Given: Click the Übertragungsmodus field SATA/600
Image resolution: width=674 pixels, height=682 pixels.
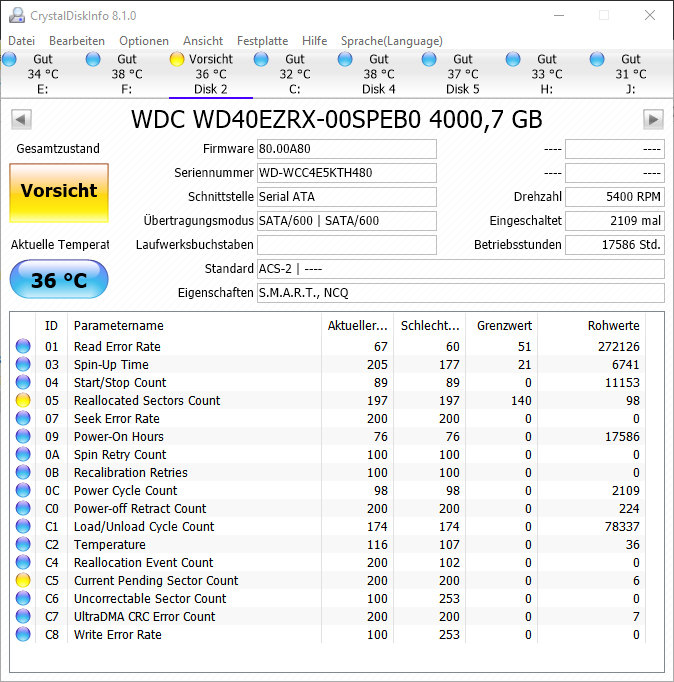Looking at the screenshot, I should (x=347, y=221).
